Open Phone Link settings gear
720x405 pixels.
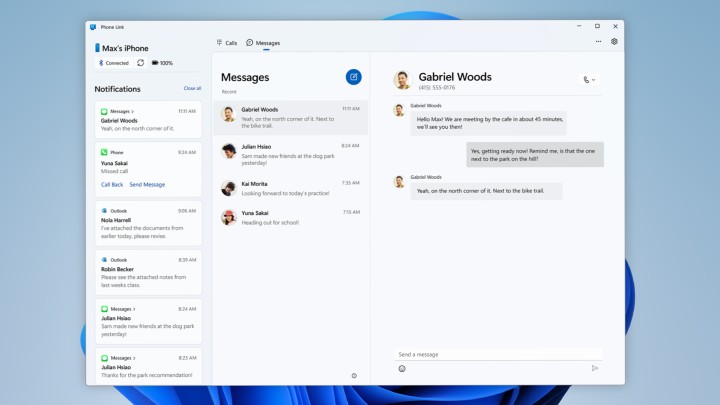(614, 42)
